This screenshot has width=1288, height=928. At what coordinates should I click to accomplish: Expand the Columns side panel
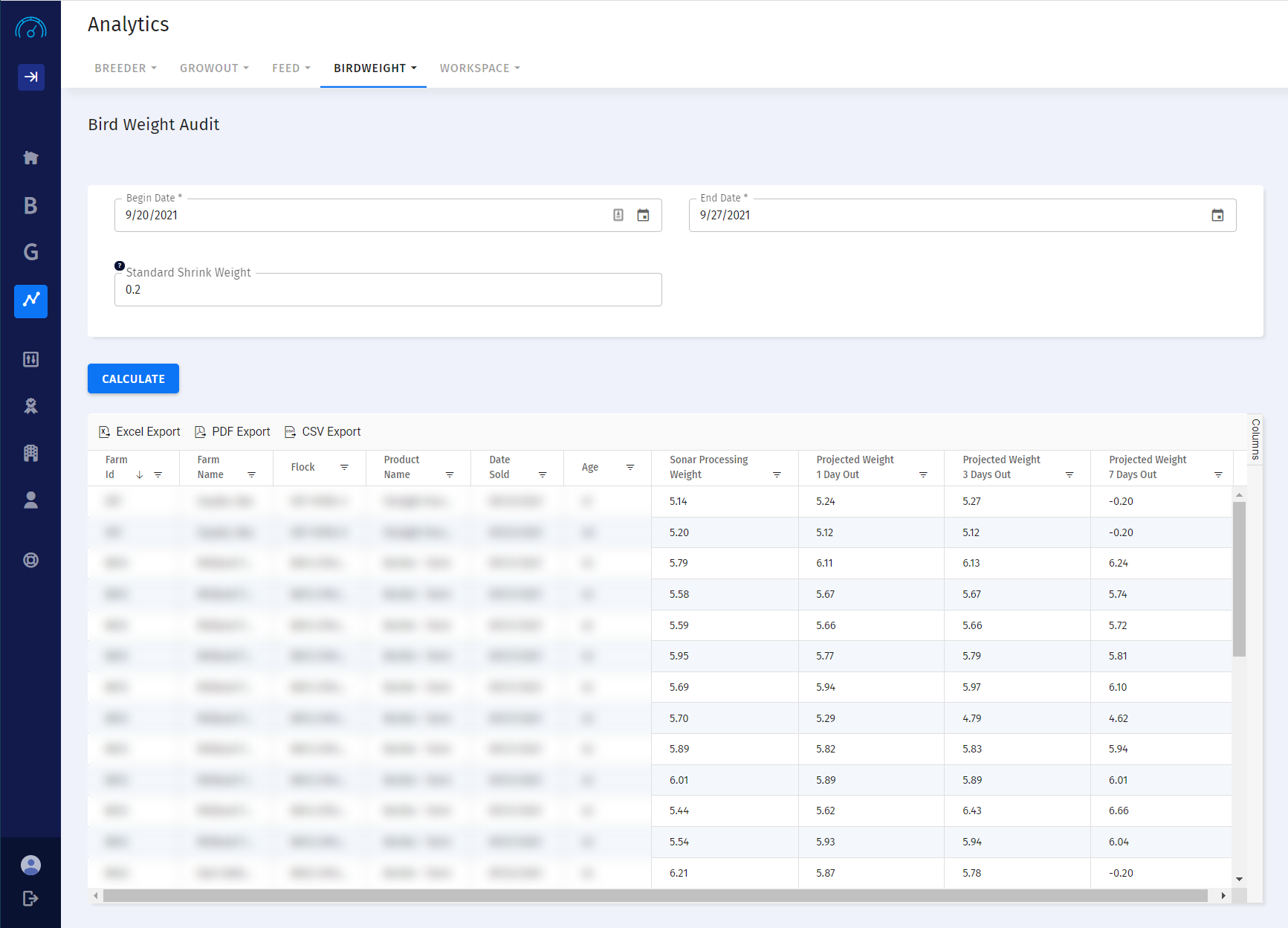tap(1255, 439)
